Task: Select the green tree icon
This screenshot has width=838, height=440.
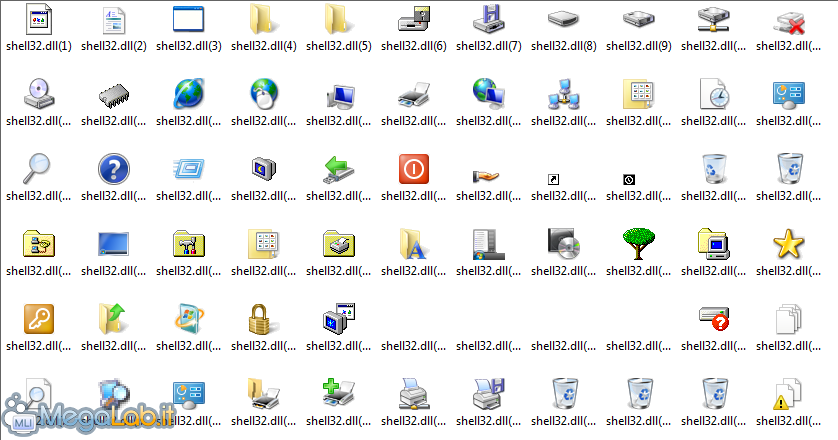Action: (639, 244)
